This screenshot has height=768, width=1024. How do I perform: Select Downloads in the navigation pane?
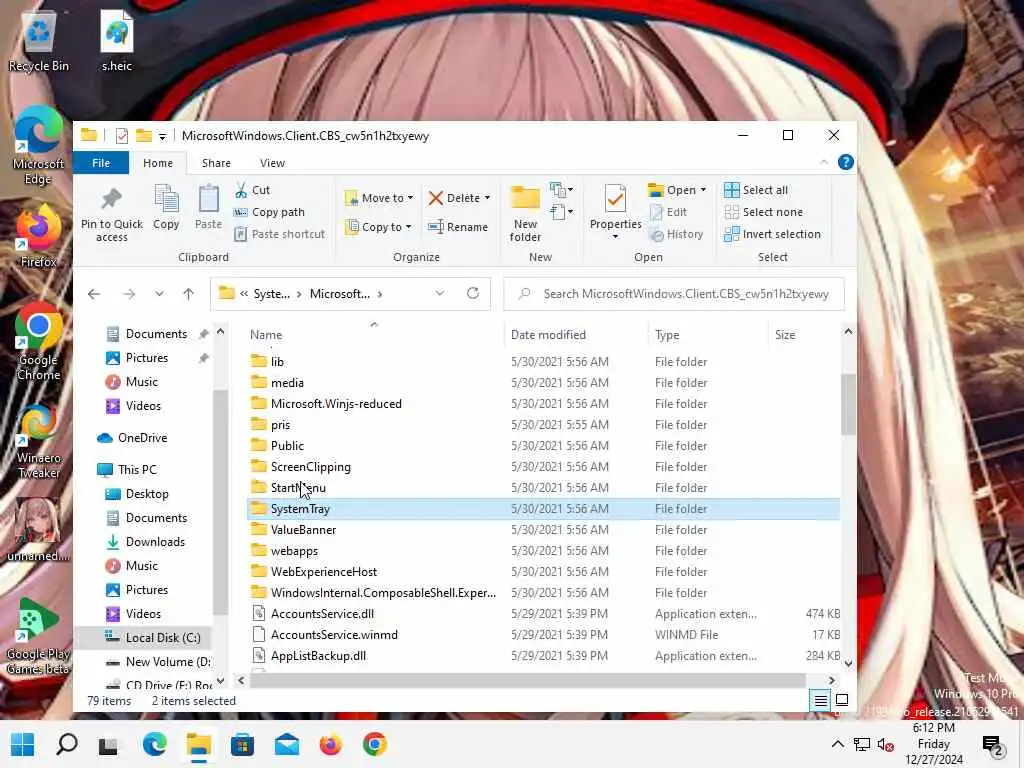click(155, 541)
